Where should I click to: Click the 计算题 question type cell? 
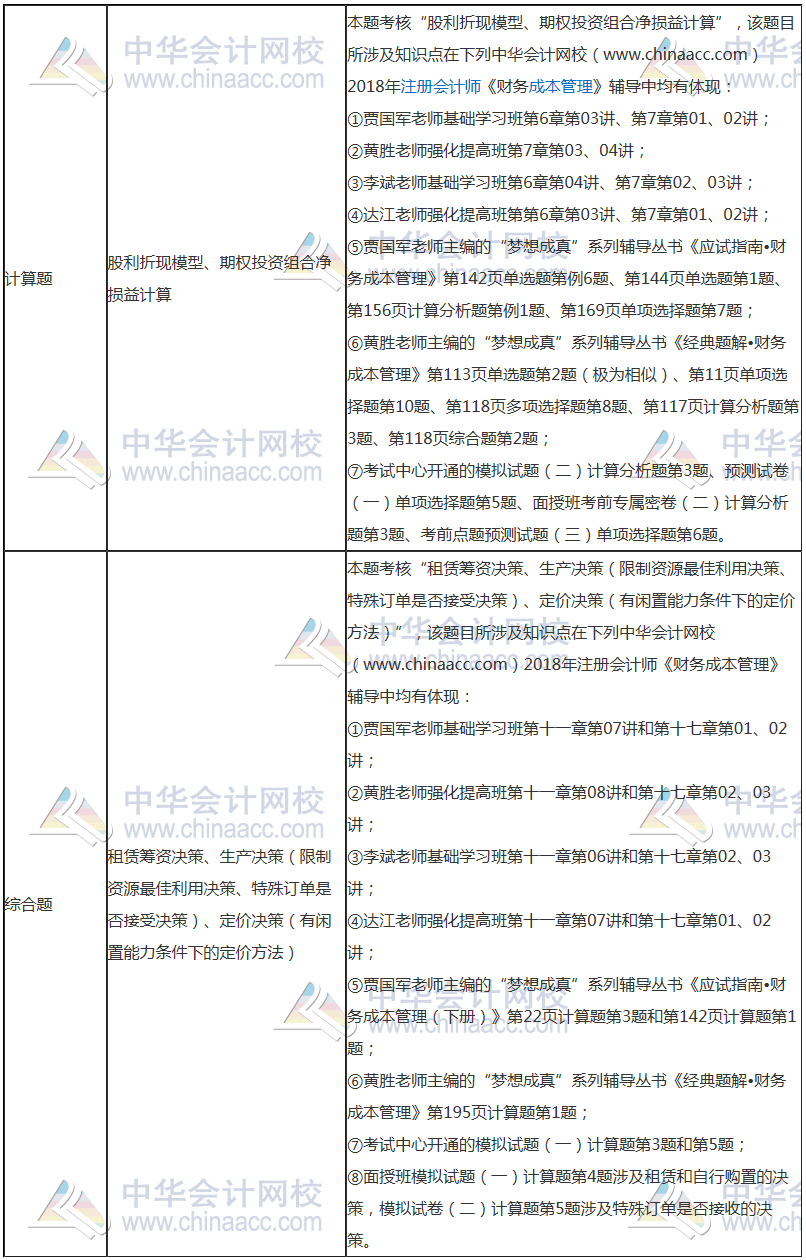[x=29, y=279]
